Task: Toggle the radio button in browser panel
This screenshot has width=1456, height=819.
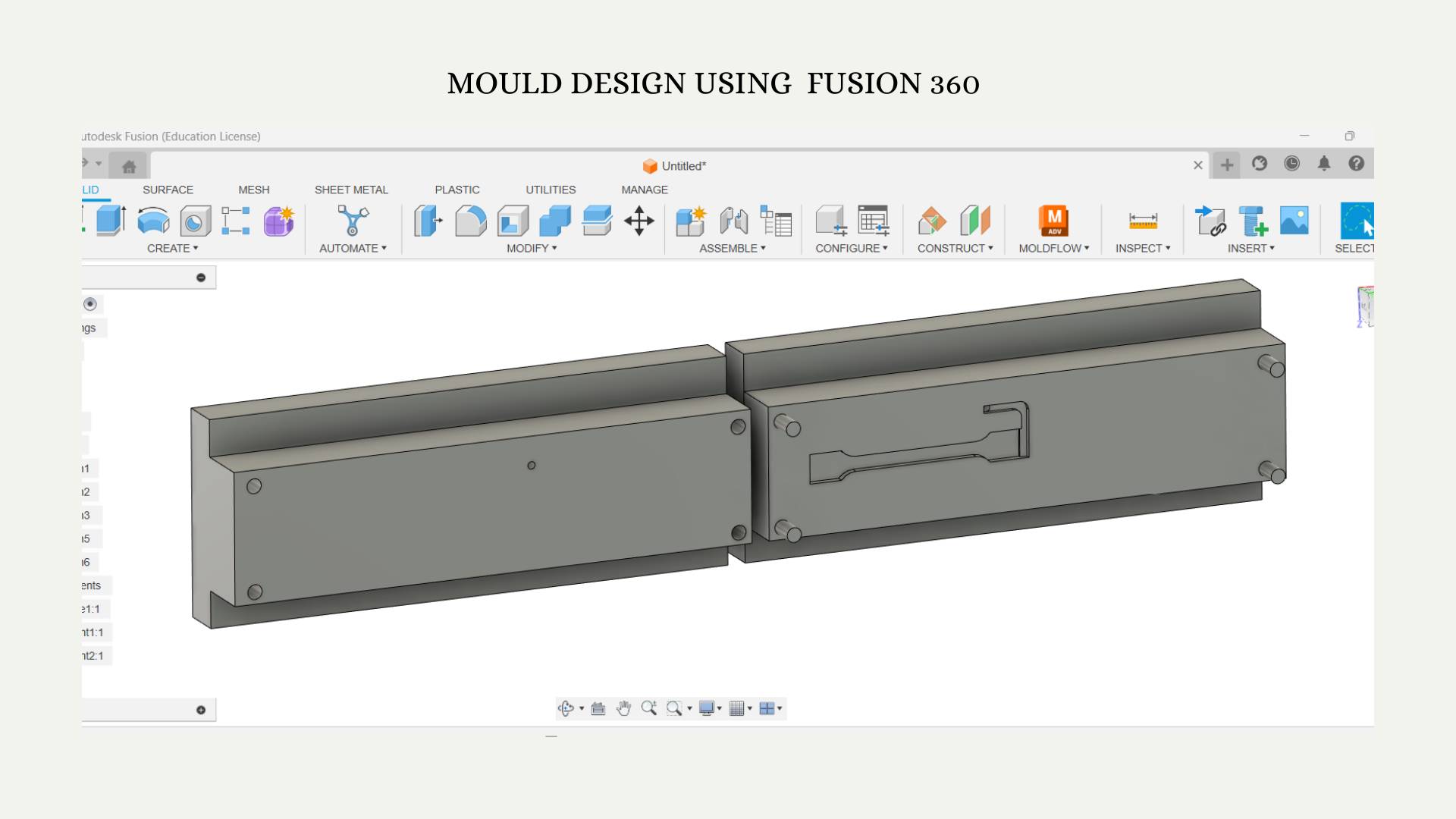Action: [90, 304]
